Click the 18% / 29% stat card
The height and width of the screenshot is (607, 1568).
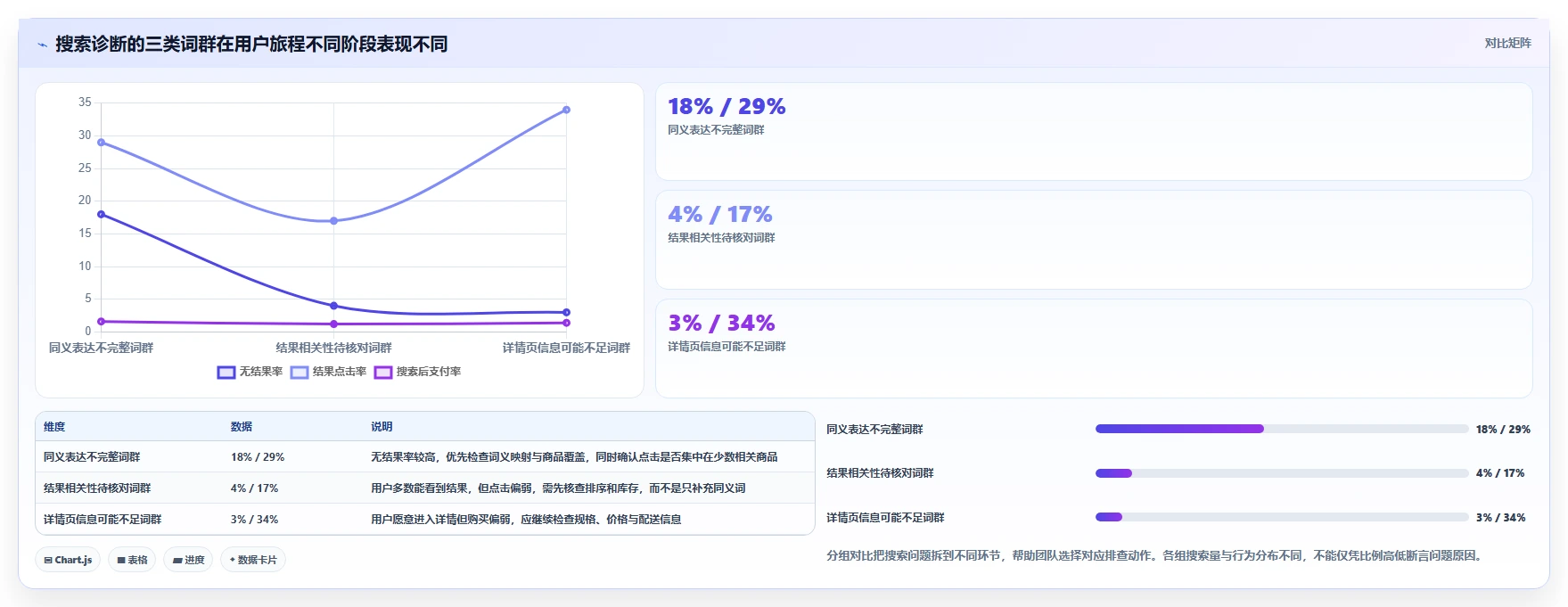(1094, 132)
